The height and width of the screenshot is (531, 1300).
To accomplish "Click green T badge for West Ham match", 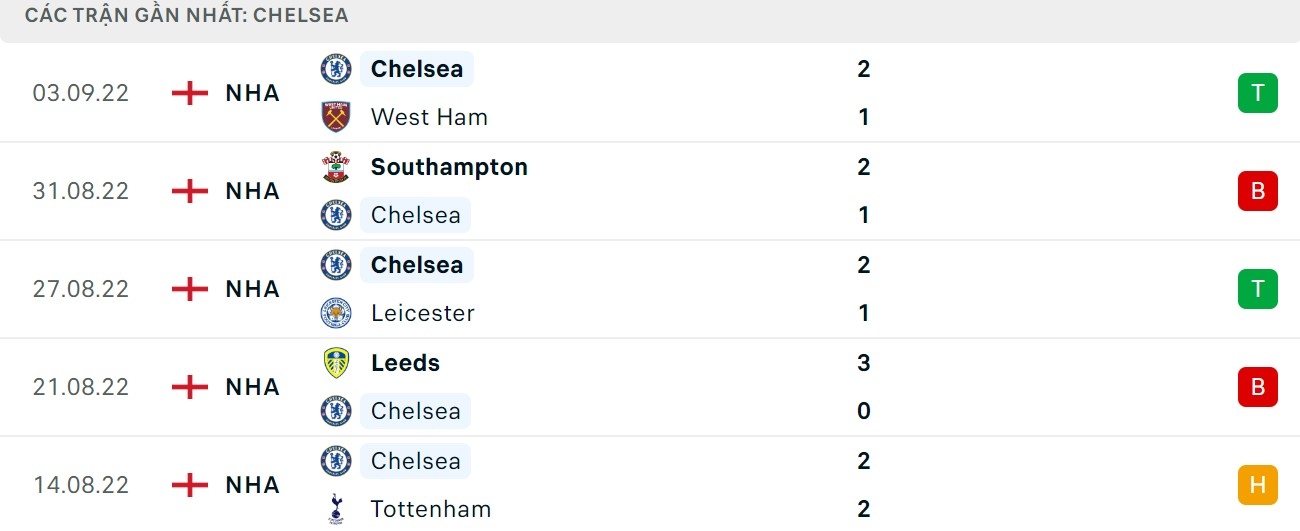I will [1257, 93].
